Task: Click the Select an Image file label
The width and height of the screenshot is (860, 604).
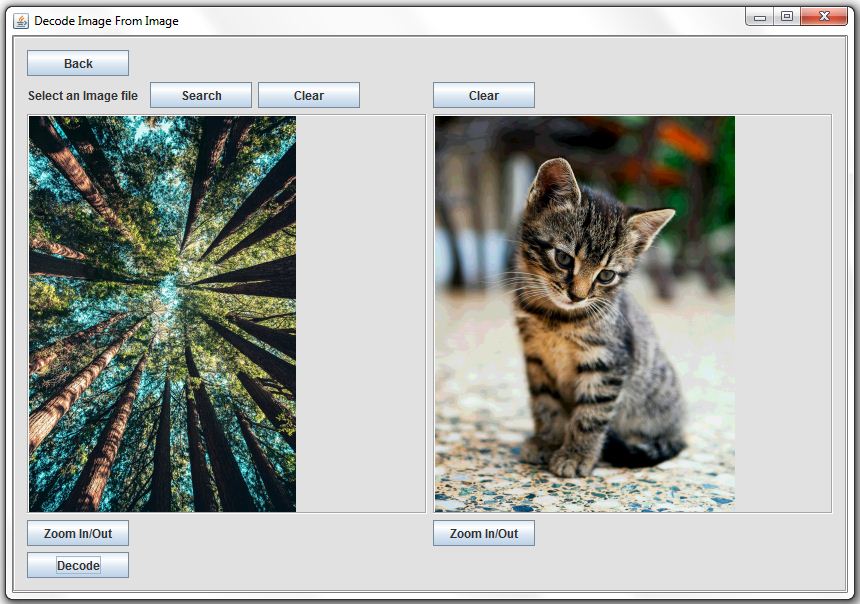Action: tap(82, 95)
